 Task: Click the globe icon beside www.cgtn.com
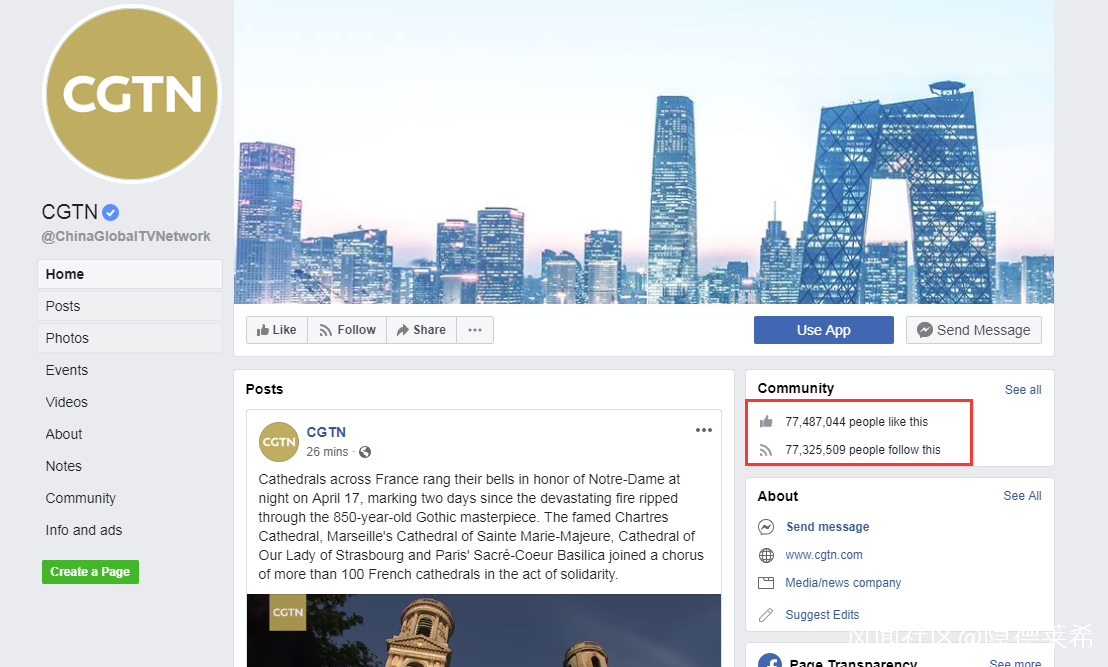(x=766, y=555)
